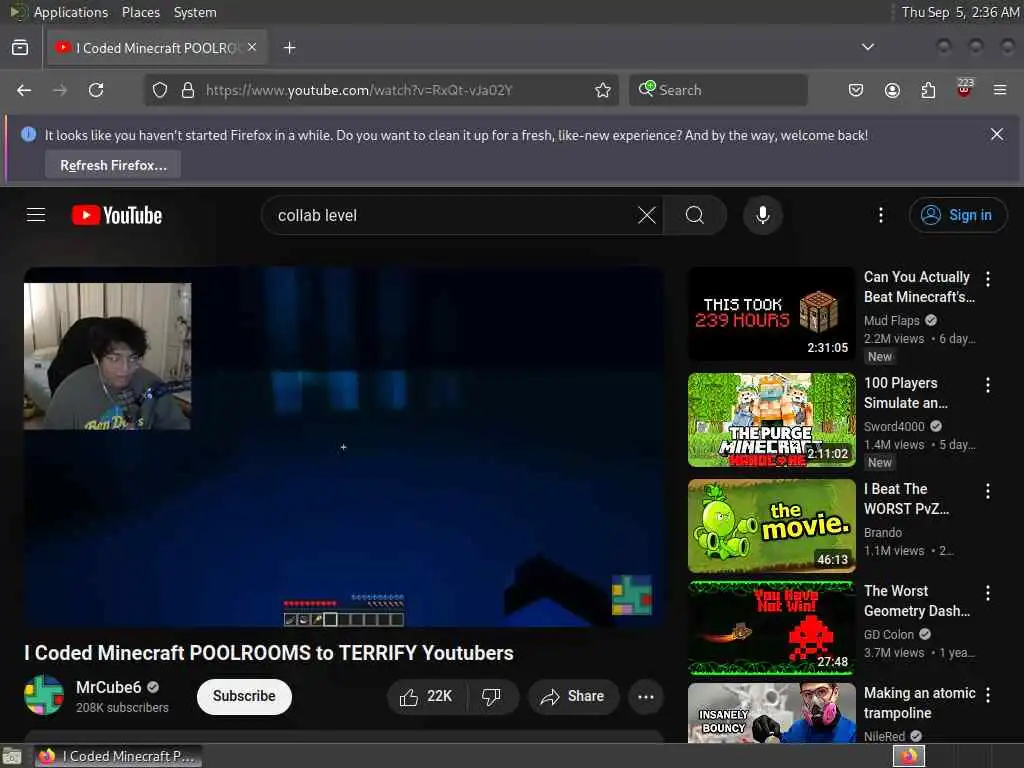Open the MrCube6 channel name link
Viewport: 1024px width, 768px height.
[108, 687]
